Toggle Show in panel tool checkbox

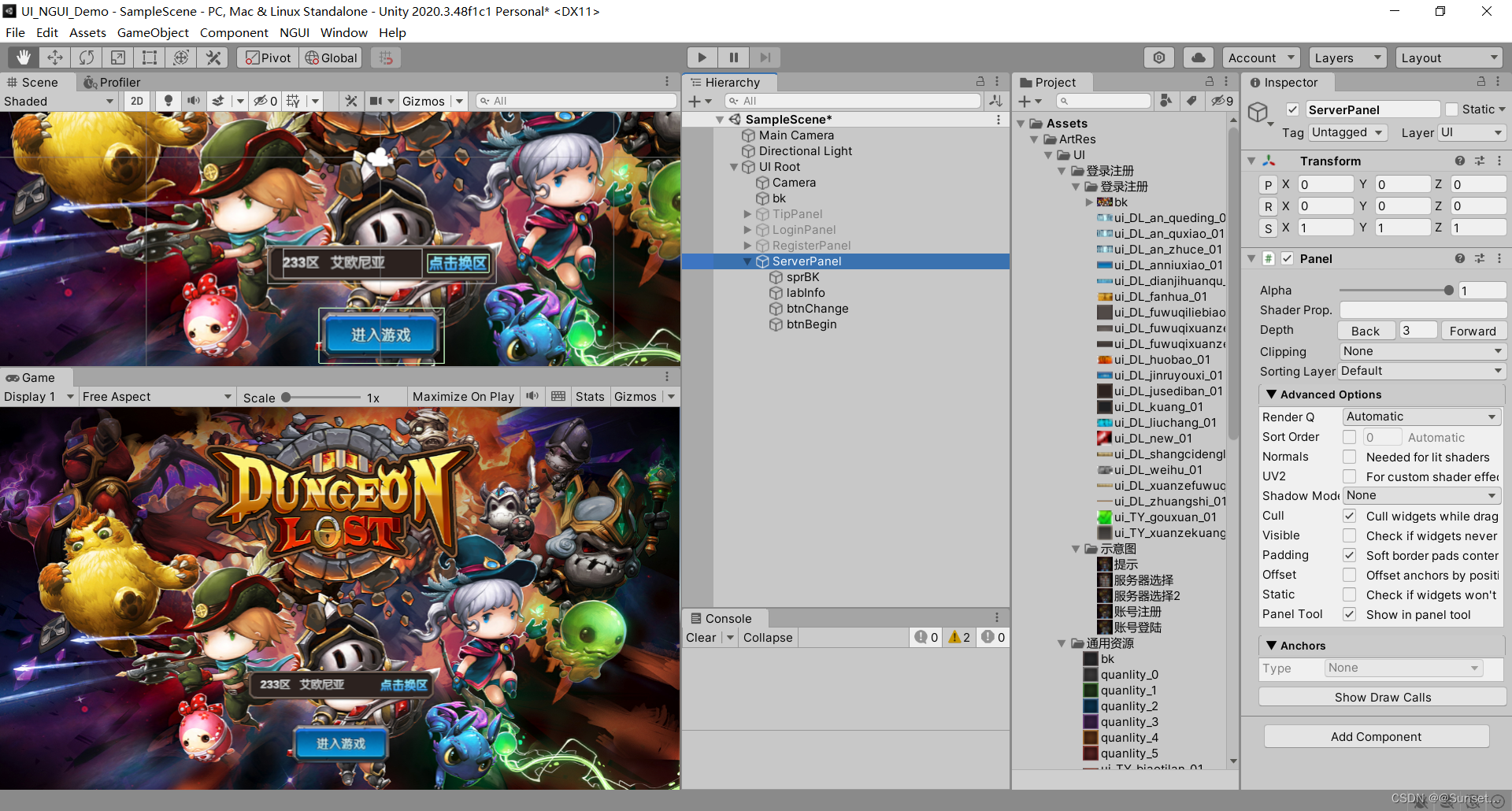[1349, 614]
